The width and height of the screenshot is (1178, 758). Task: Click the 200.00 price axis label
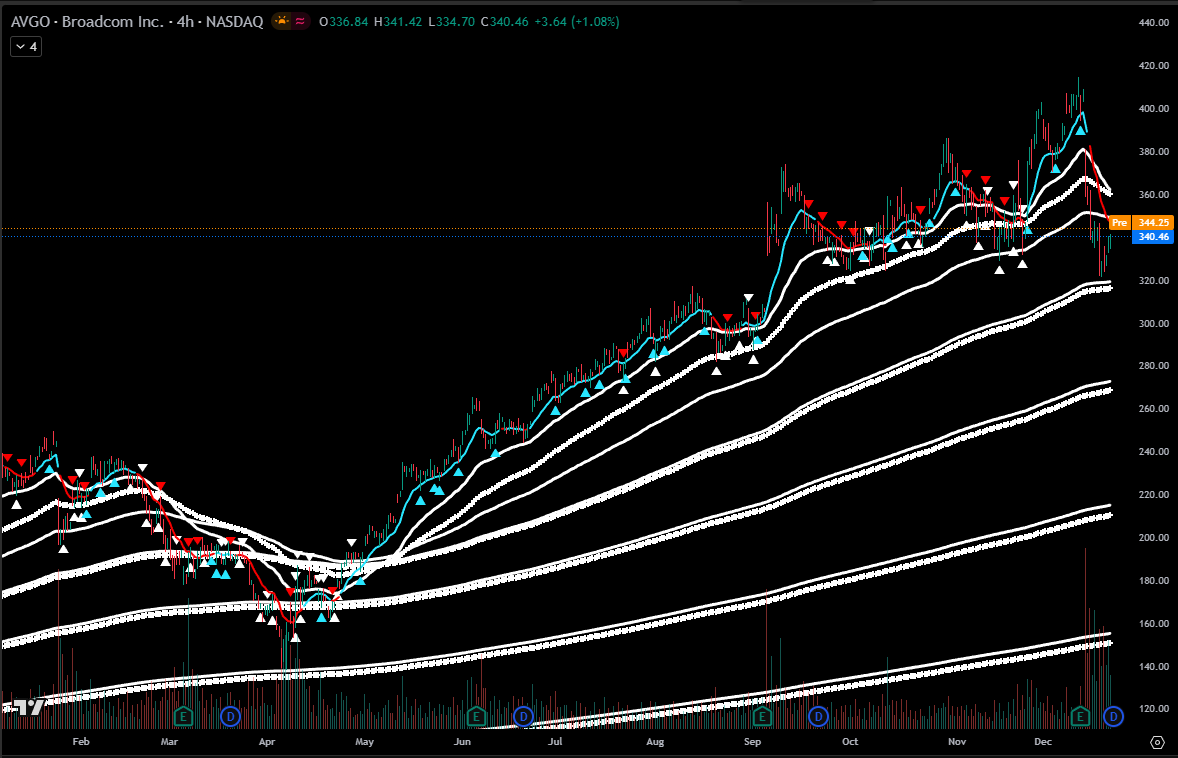tap(1154, 537)
